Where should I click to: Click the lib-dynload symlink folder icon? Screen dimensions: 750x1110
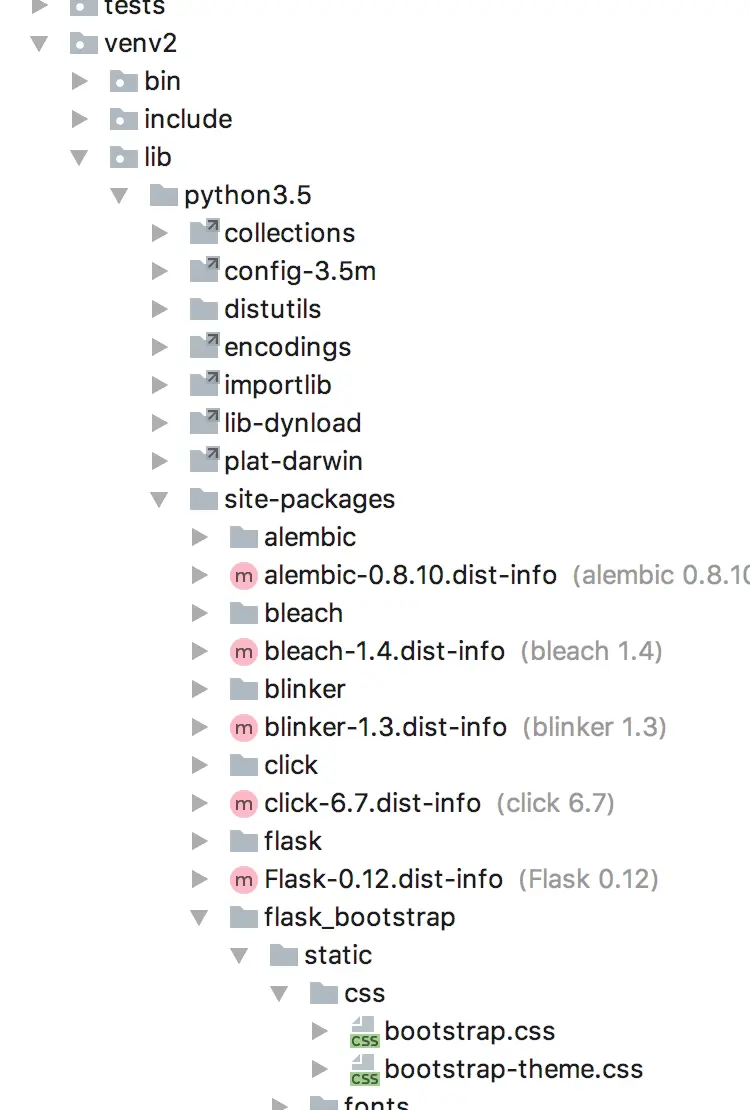click(205, 422)
